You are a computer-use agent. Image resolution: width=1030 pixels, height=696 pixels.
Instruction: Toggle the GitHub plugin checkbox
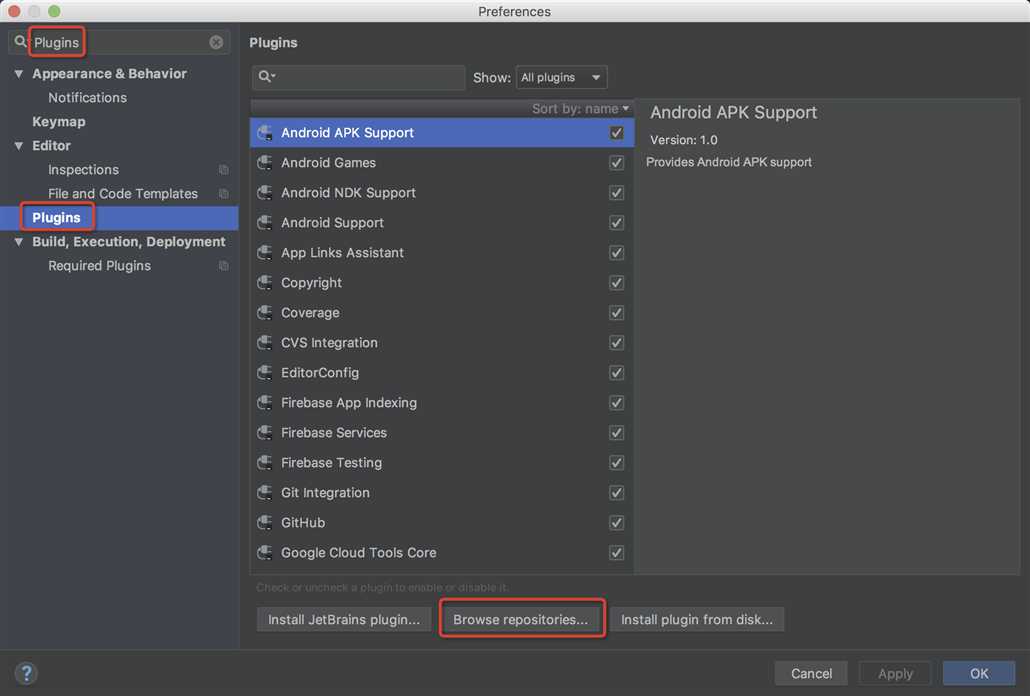point(616,523)
